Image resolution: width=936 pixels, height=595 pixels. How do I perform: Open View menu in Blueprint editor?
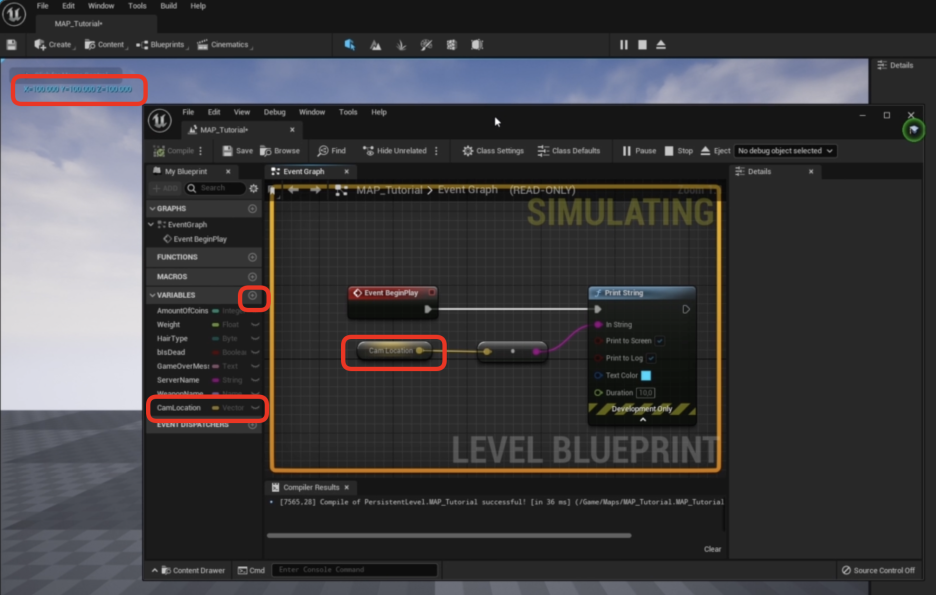[x=242, y=112]
